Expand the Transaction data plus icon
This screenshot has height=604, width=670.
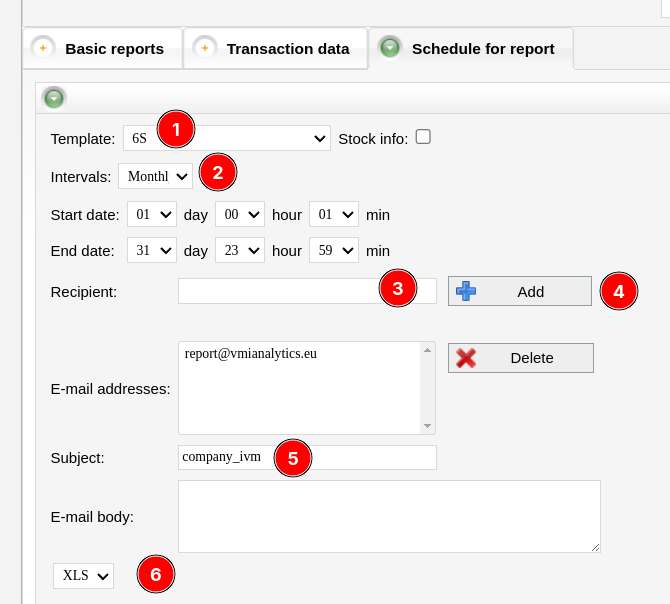205,48
